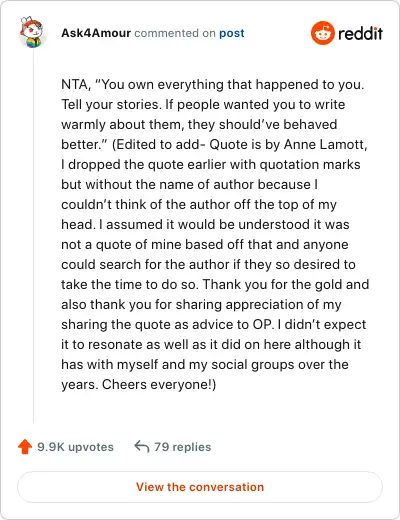
Task: Open the Ask4Amour username profile
Action: (x=96, y=33)
